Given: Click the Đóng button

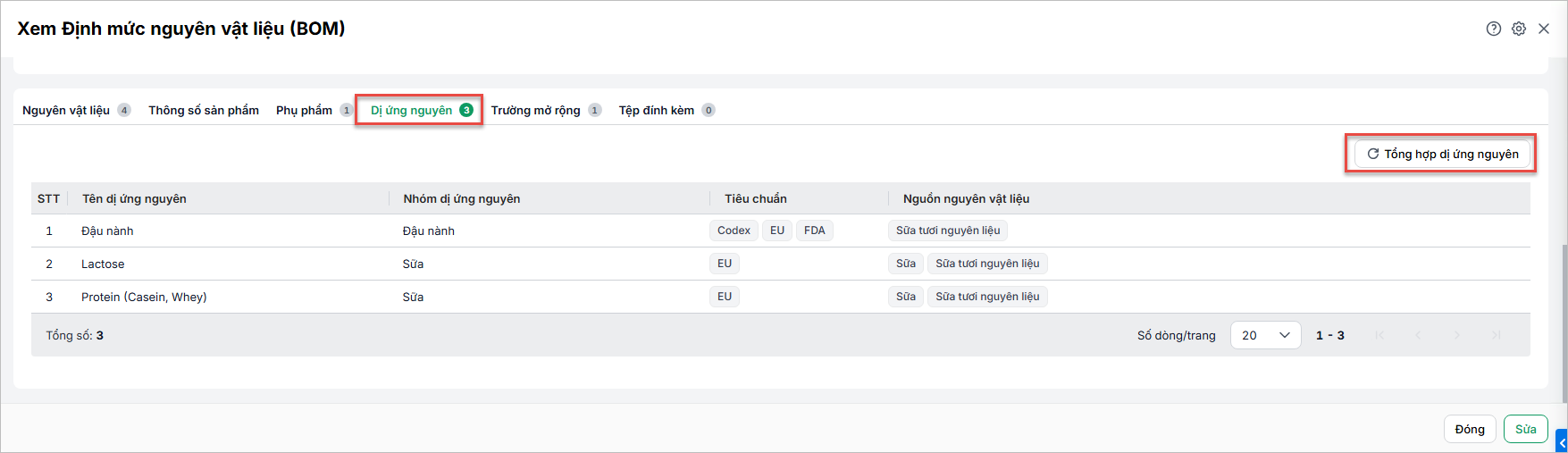Looking at the screenshot, I should pos(1470,429).
